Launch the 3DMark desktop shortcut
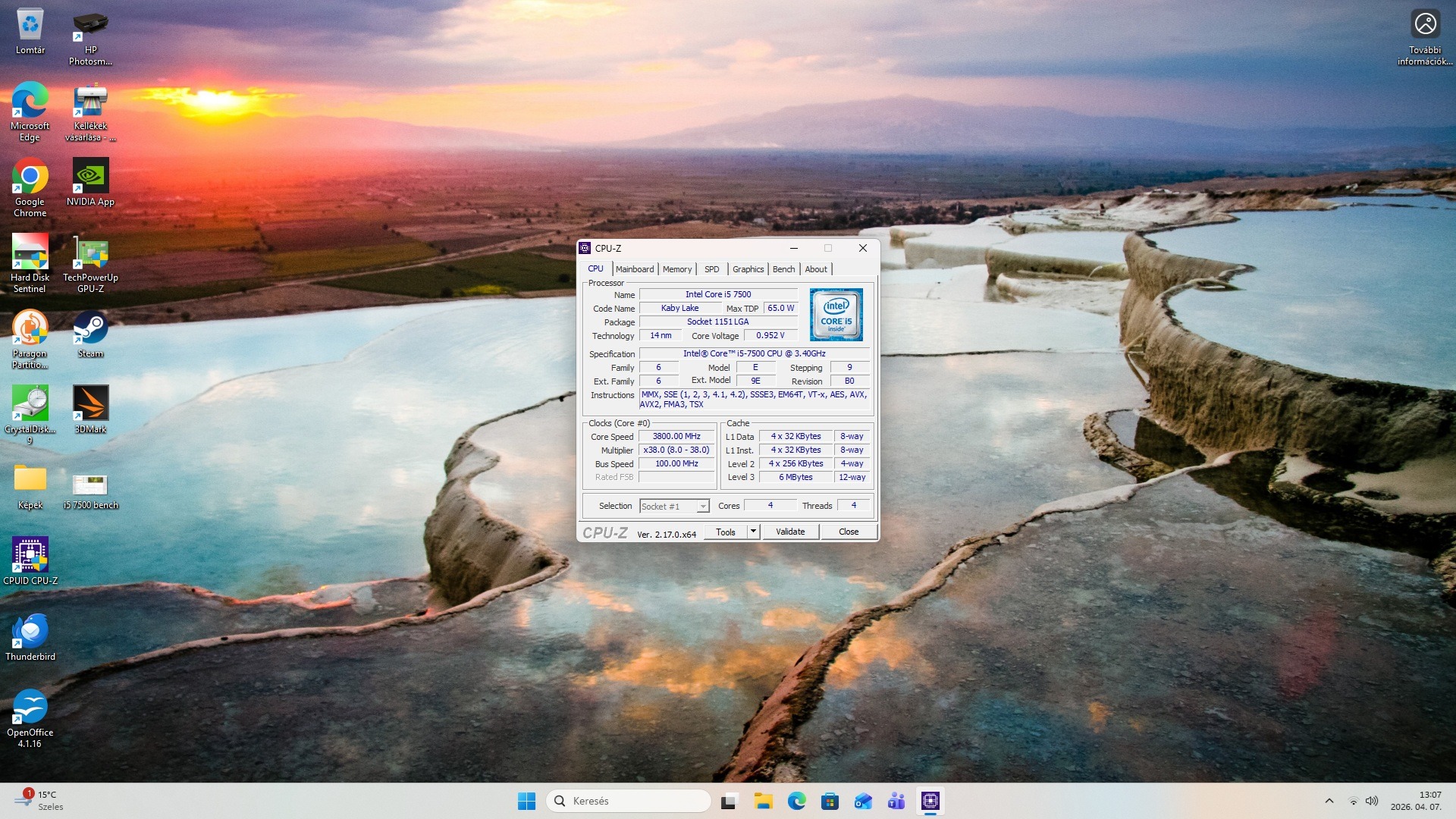The width and height of the screenshot is (1456, 819). point(90,403)
